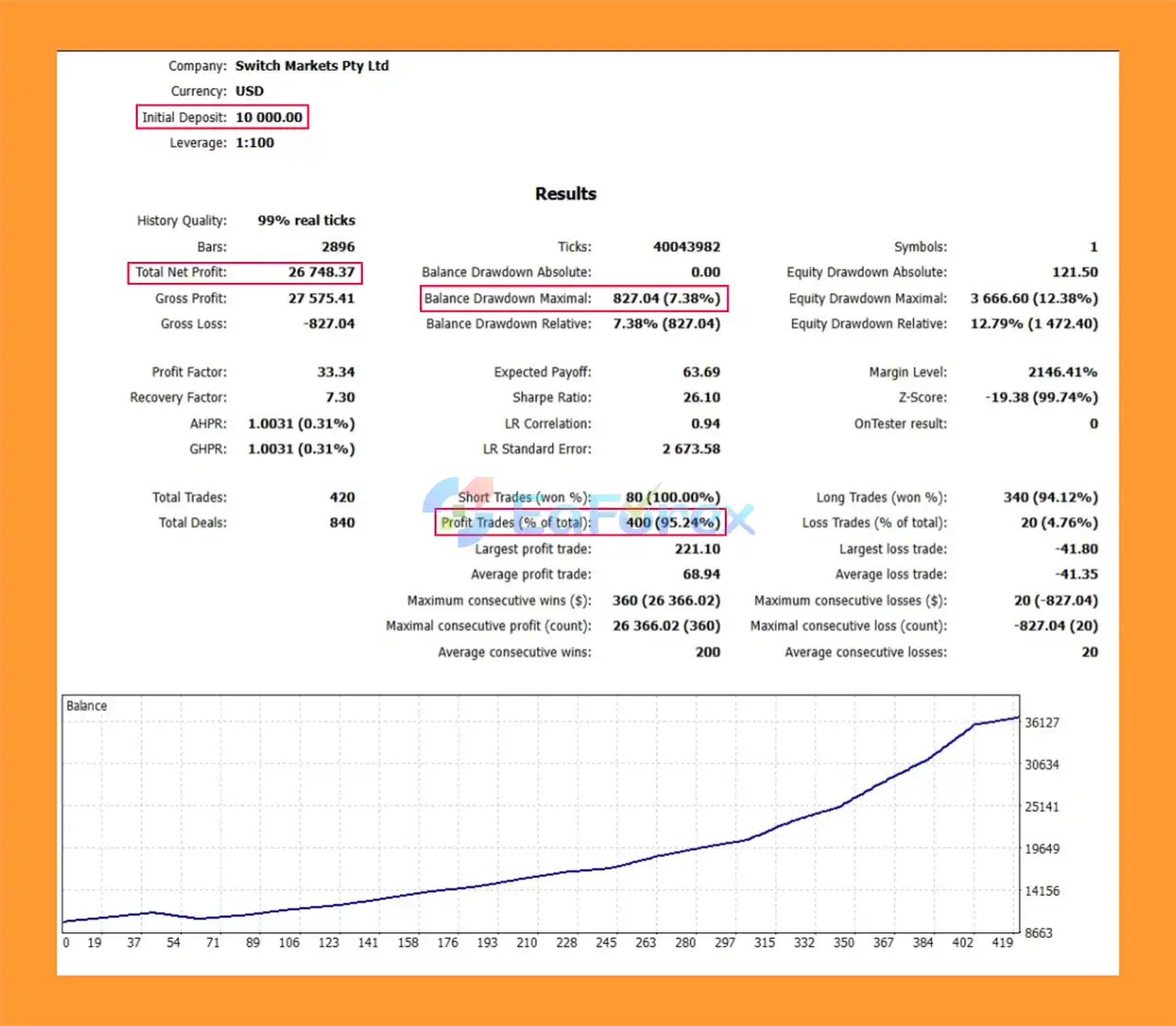This screenshot has width=1176, height=1026.
Task: Click the Margin Level value 2146.41%
Action: tap(1062, 372)
